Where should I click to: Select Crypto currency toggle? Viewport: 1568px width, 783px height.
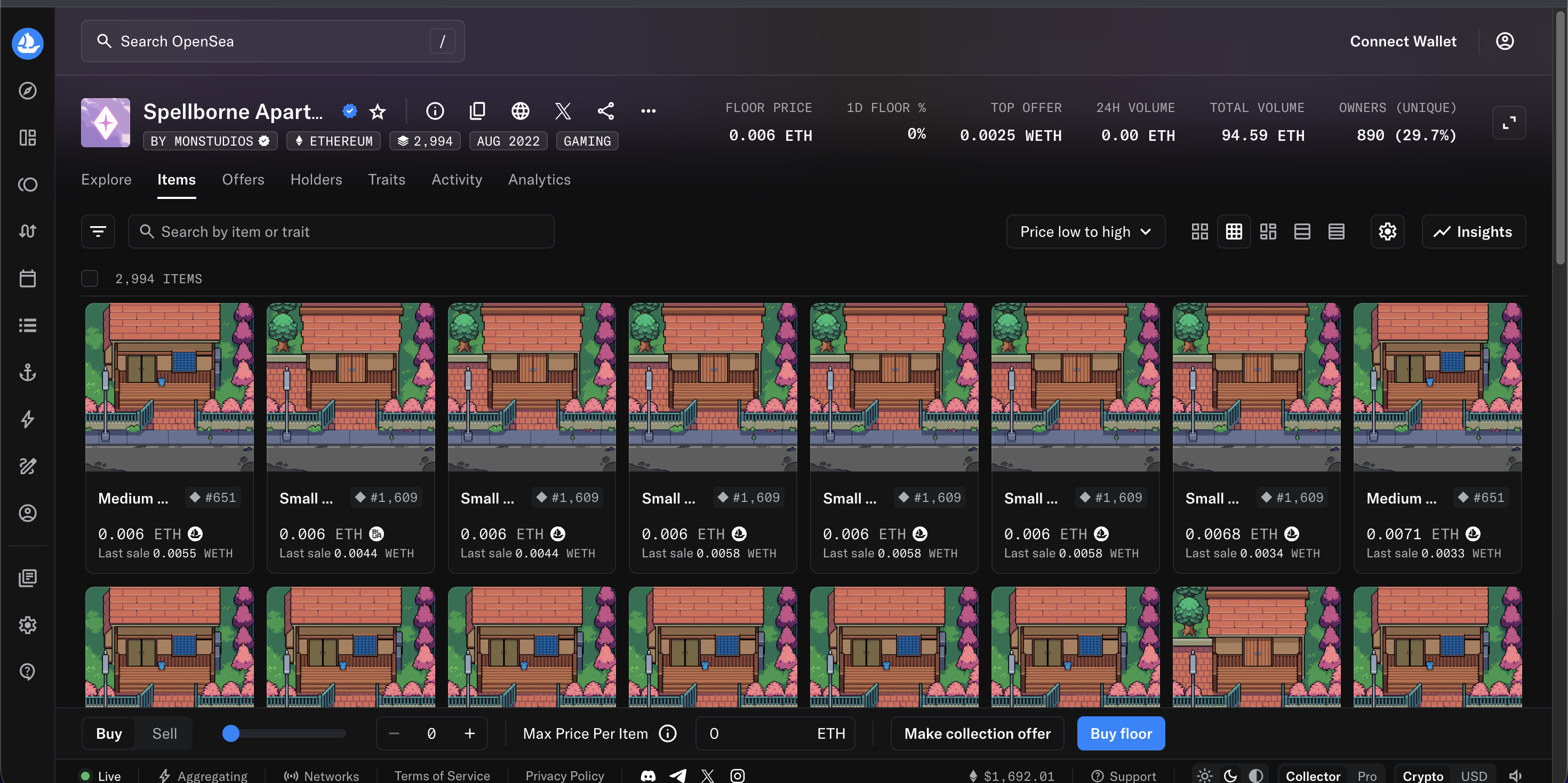coord(1422,776)
